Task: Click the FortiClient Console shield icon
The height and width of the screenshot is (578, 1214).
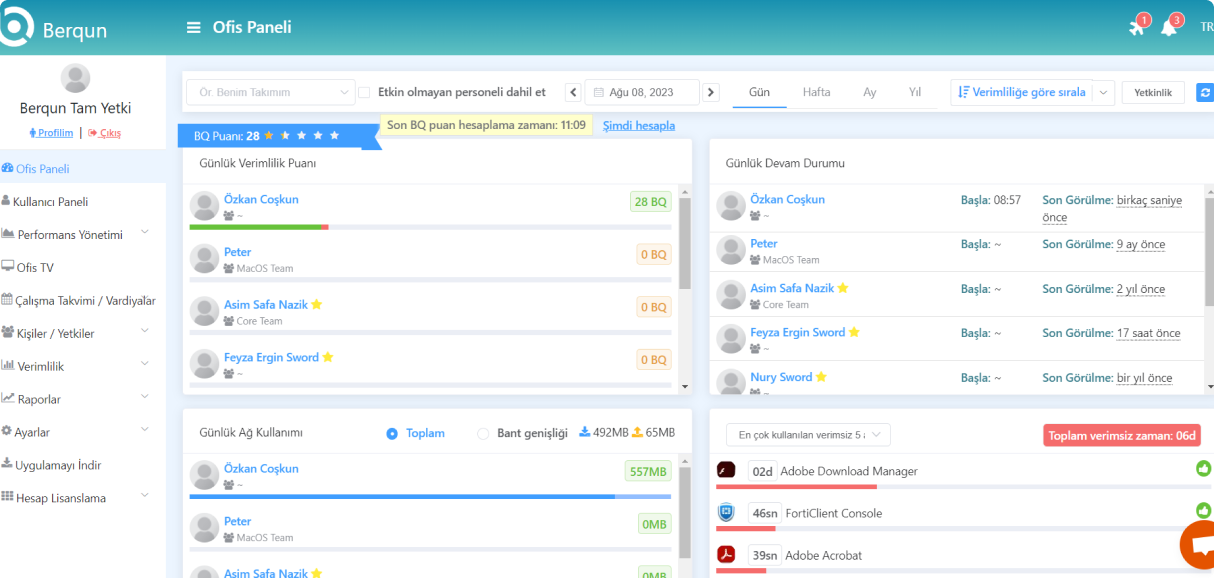Action: point(727,513)
